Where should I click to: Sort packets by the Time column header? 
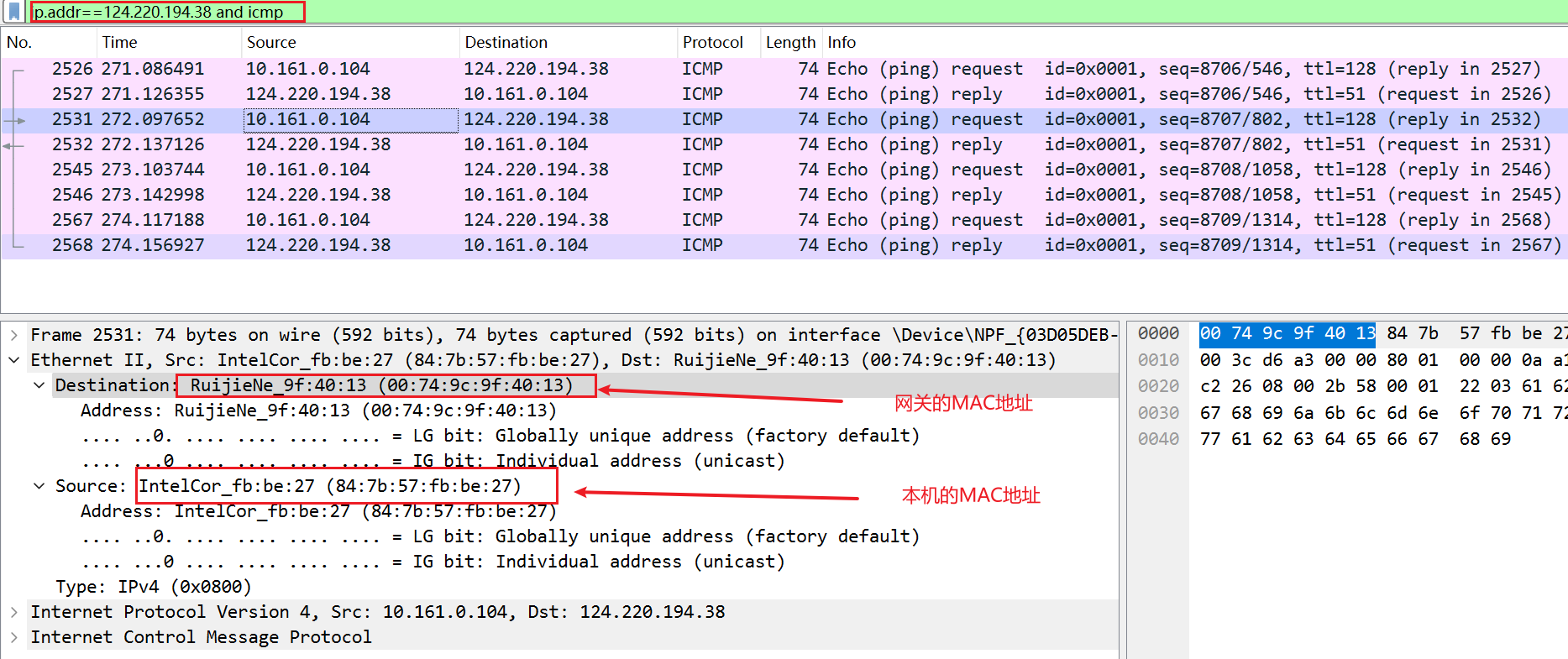tap(169, 42)
